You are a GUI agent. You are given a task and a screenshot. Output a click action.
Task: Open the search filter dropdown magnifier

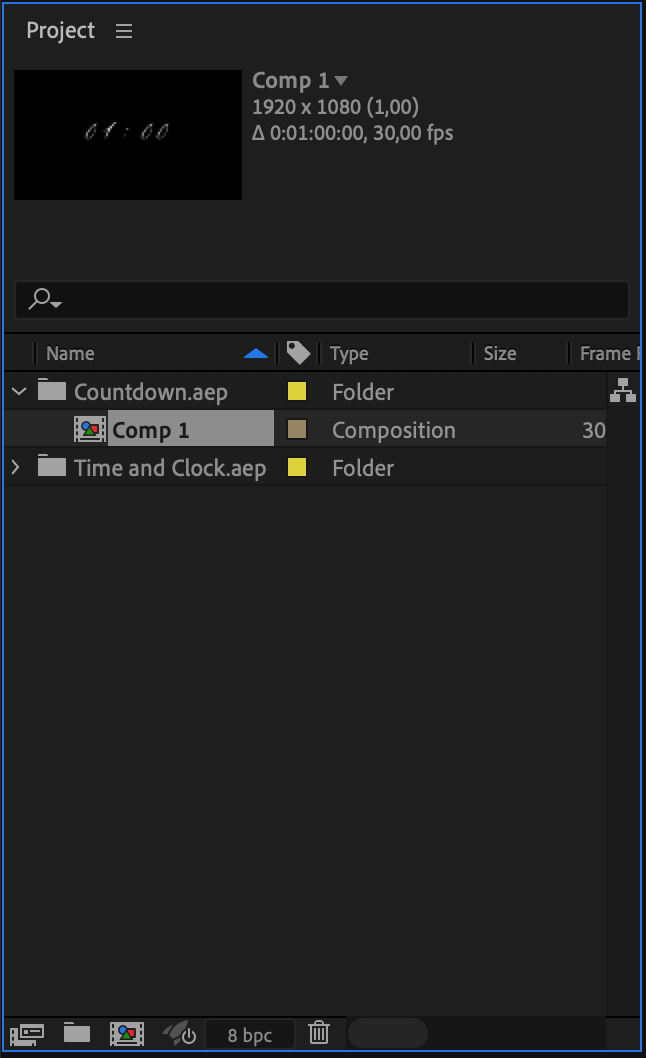click(45, 299)
